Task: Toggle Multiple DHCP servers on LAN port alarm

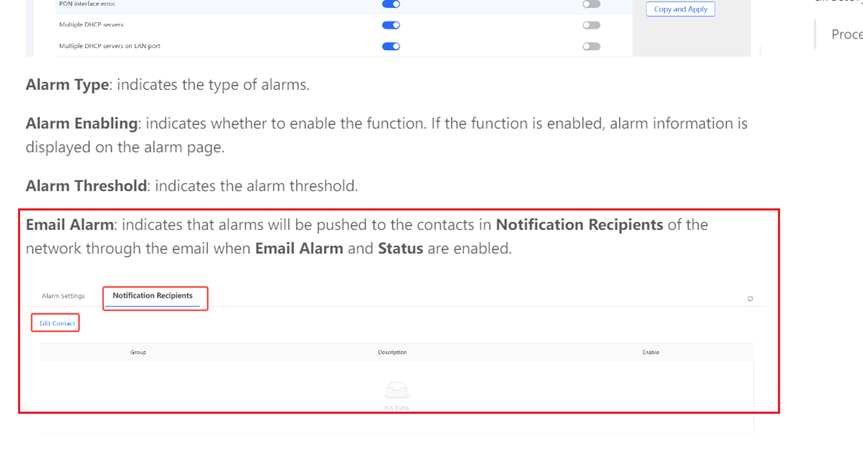Action: (391, 46)
